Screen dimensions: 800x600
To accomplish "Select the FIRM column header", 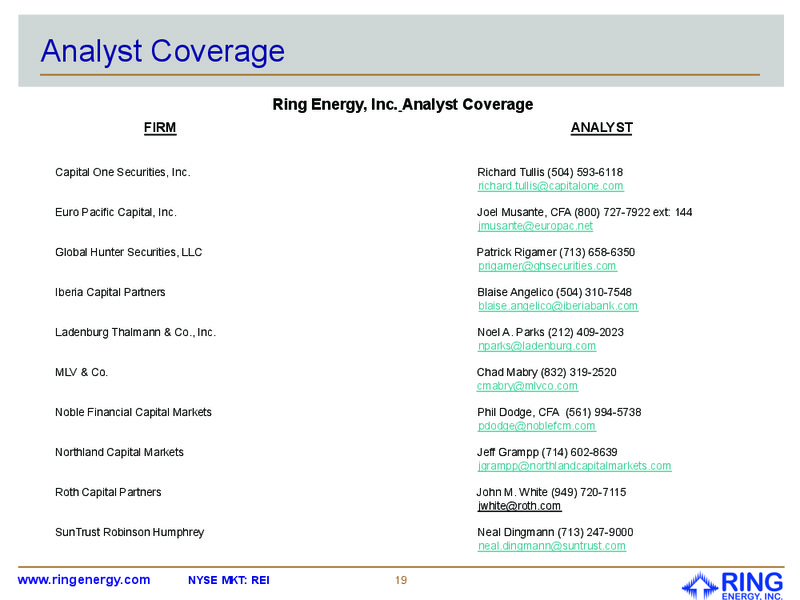I will click(160, 128).
